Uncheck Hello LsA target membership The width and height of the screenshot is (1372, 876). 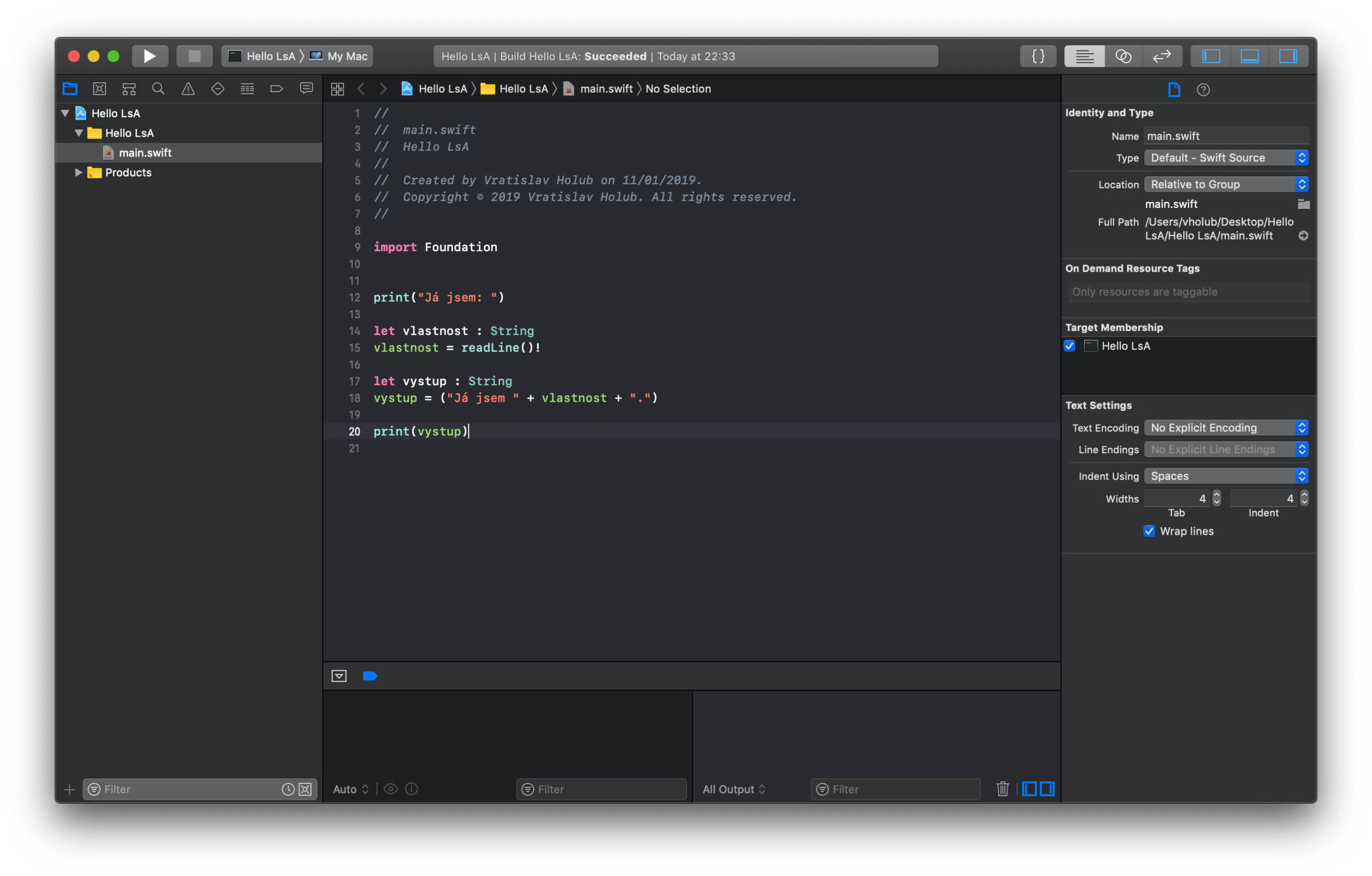pyautogui.click(x=1069, y=346)
